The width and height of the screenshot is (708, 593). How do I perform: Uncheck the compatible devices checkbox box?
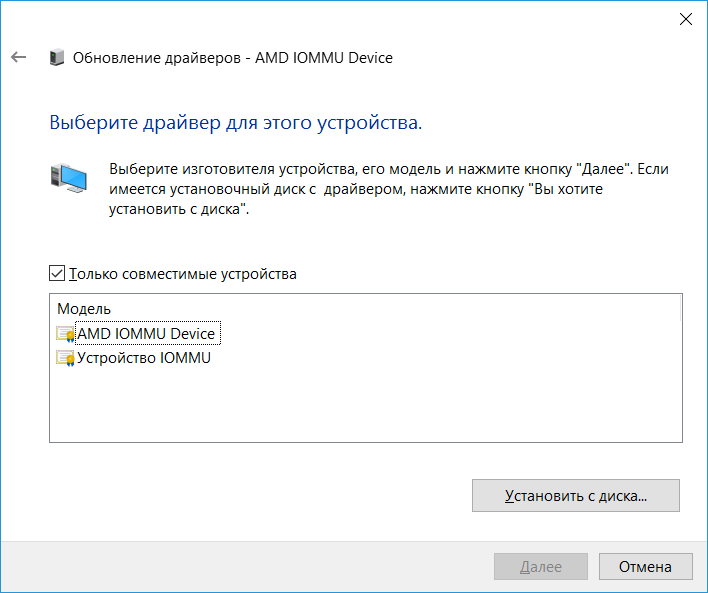[57, 273]
